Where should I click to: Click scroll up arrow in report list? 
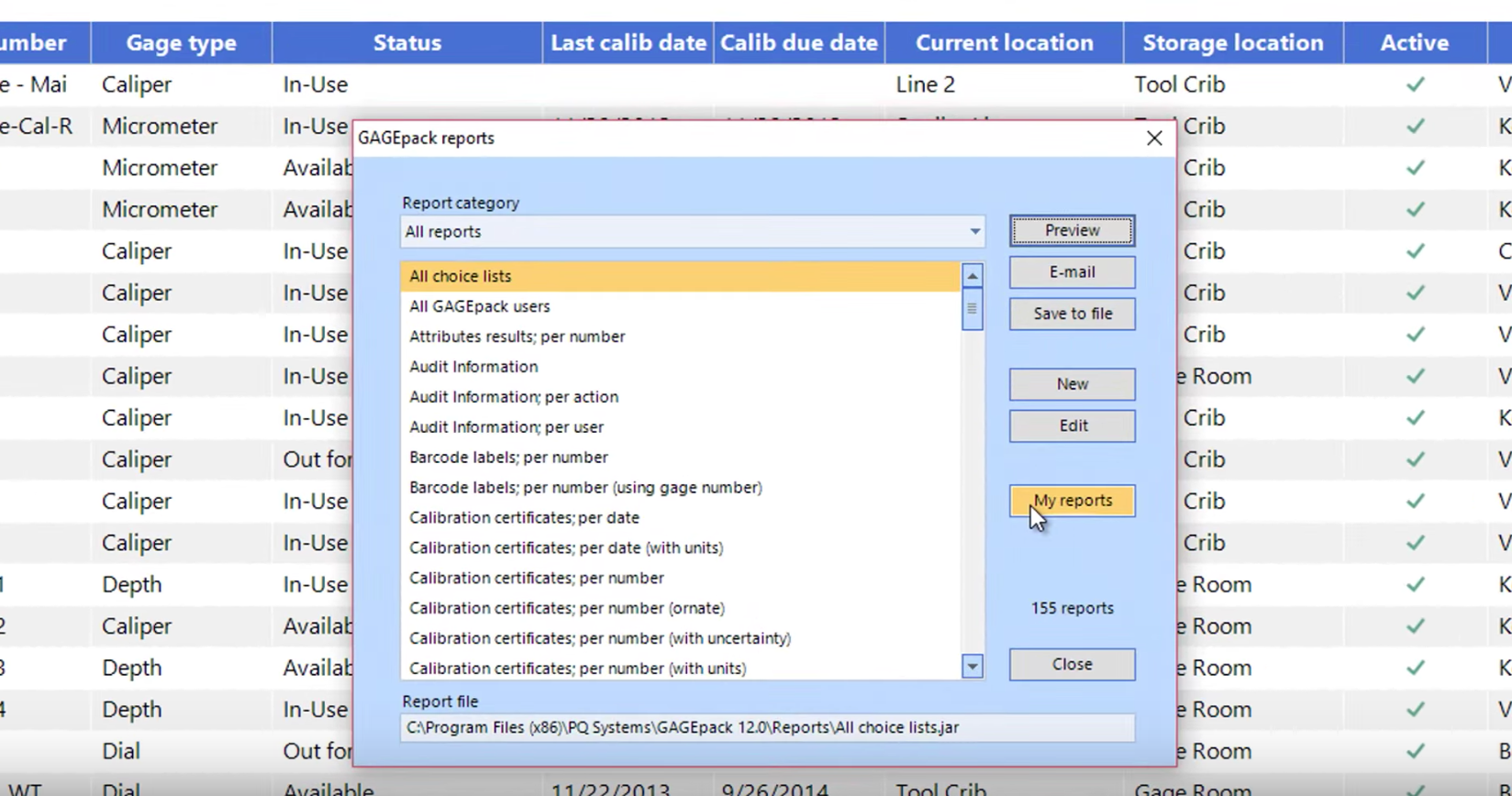point(972,275)
